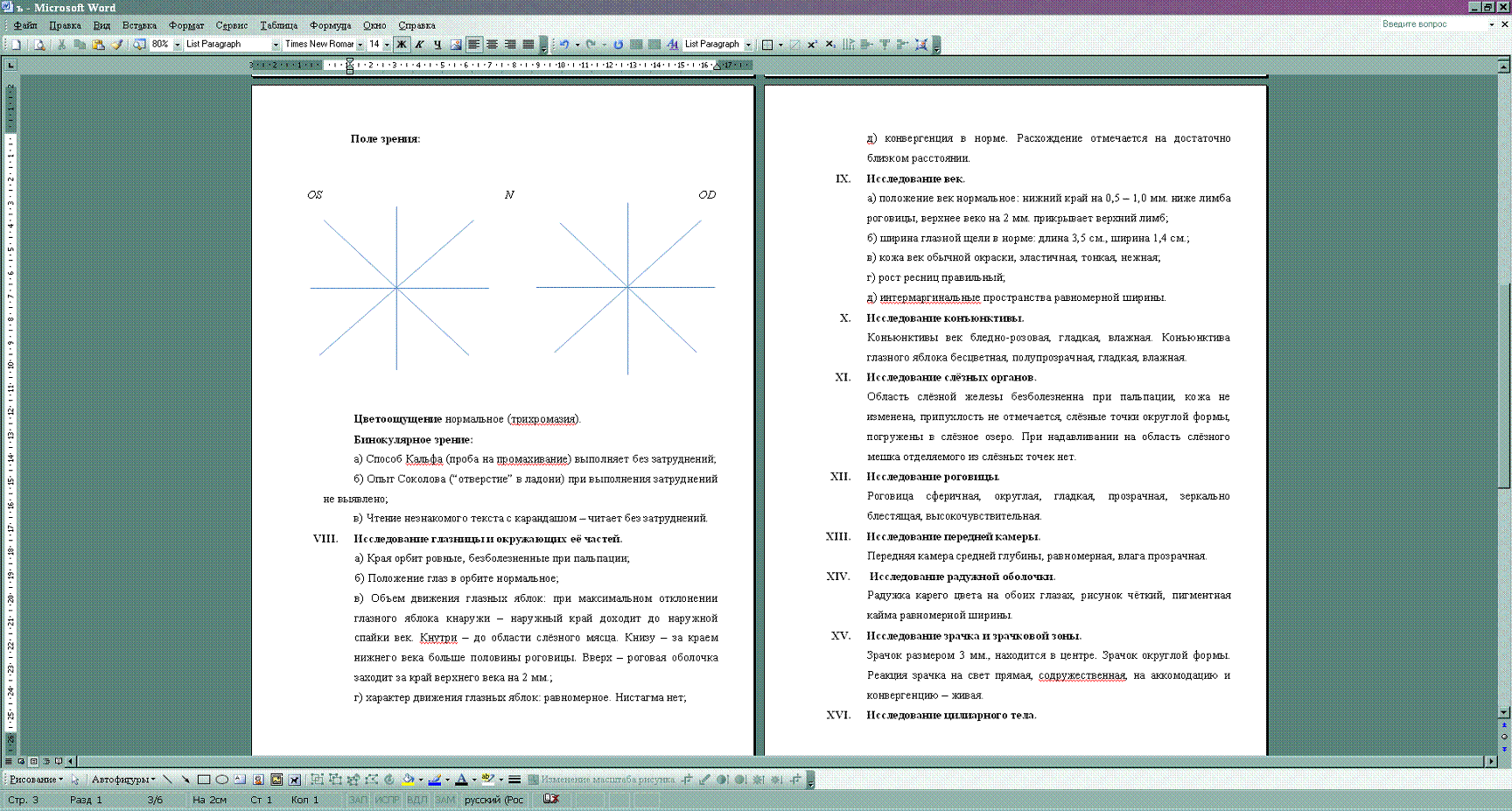The width and height of the screenshot is (1512, 811).
Task: Click the Автофигуры button
Action: coord(122,780)
